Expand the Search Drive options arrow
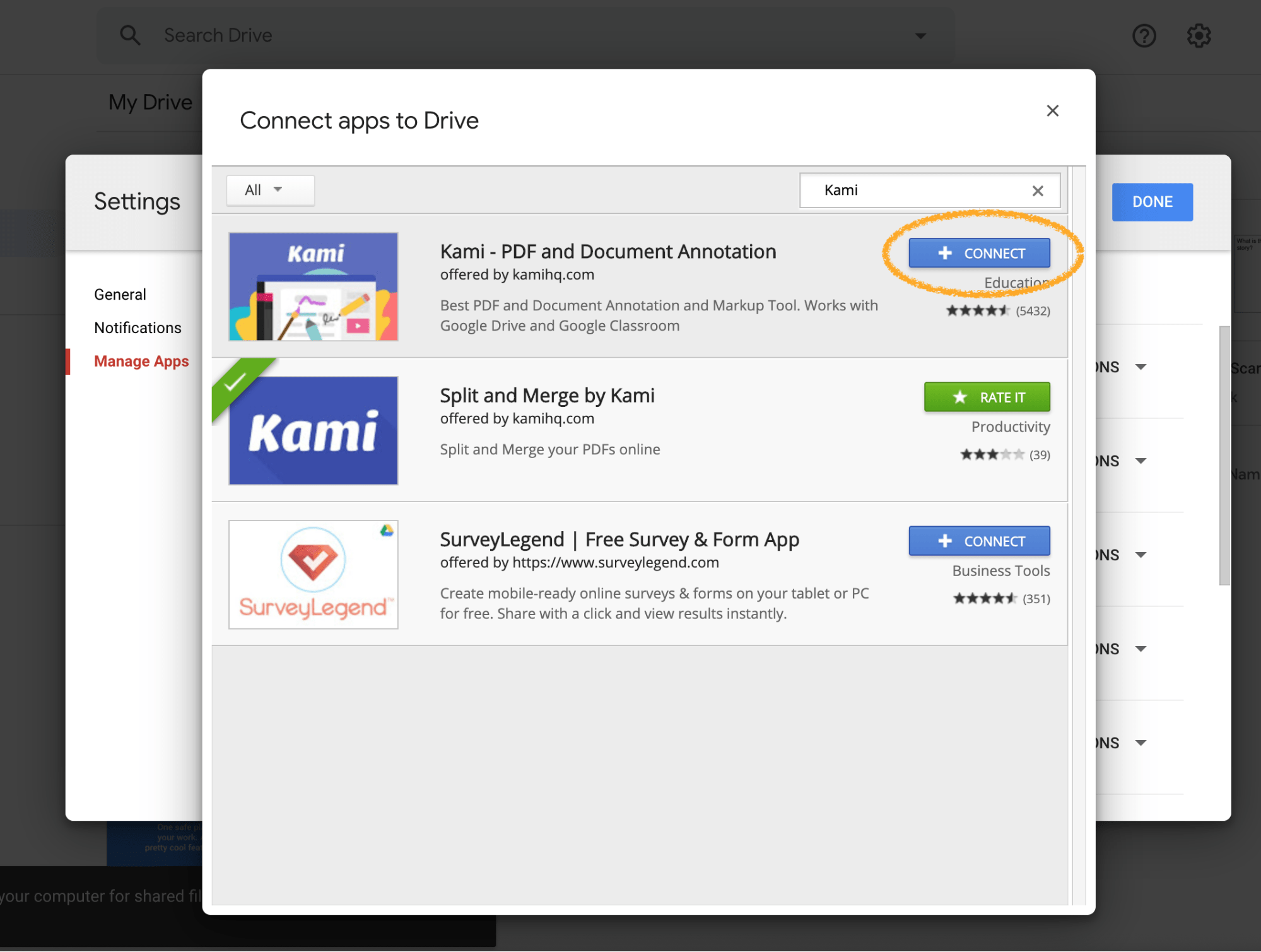Viewport: 1261px width, 952px height. [920, 36]
